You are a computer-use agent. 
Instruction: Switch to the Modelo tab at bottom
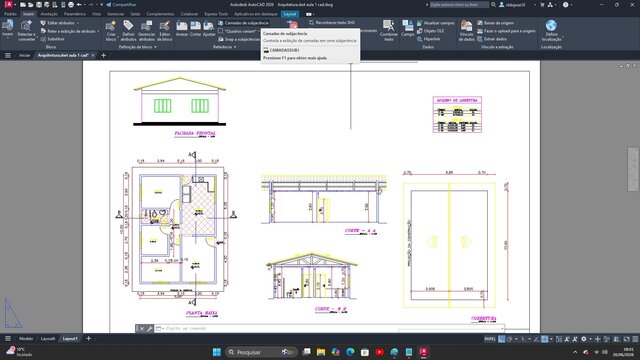[26, 339]
